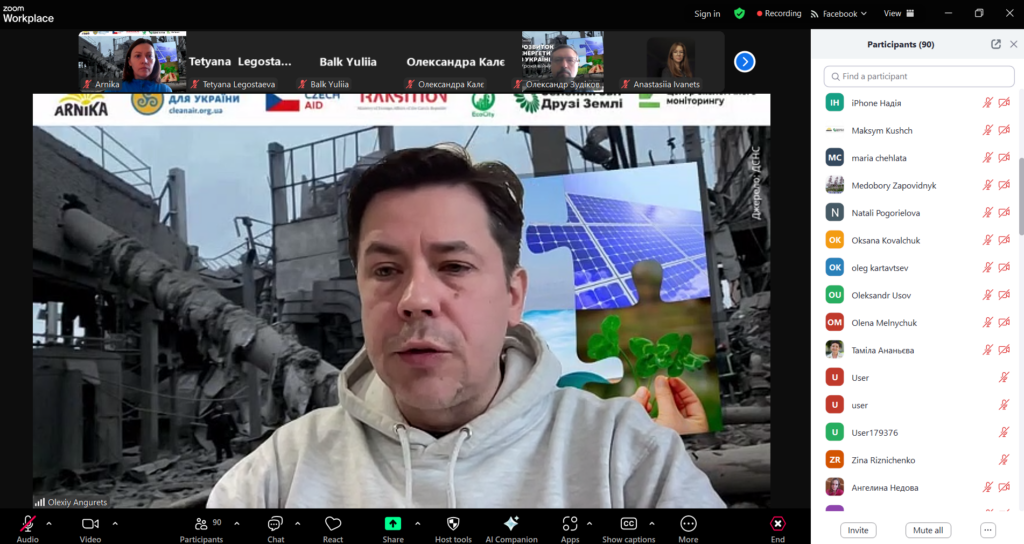This screenshot has width=1024, height=544.
Task: Open the More options ellipsis
Action: (688, 524)
